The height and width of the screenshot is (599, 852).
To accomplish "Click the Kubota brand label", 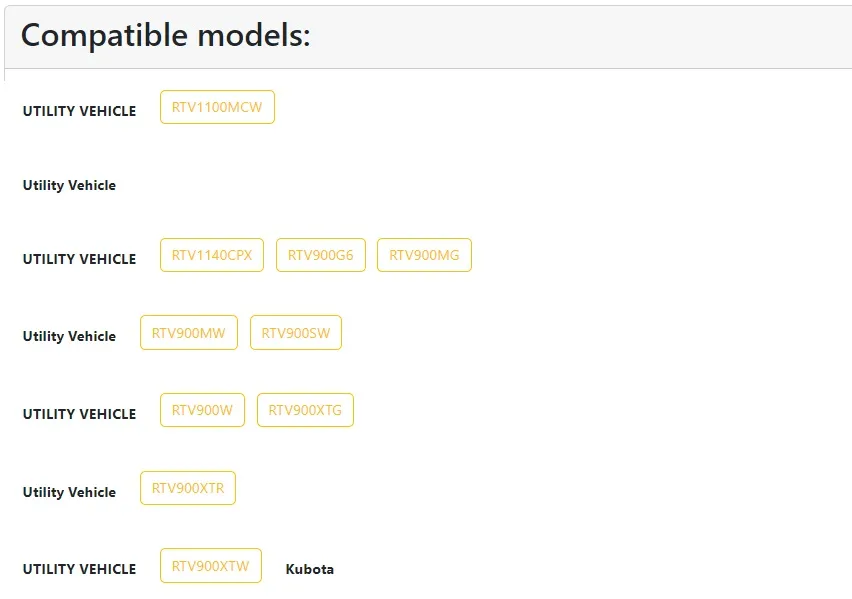I will pyautogui.click(x=310, y=569).
